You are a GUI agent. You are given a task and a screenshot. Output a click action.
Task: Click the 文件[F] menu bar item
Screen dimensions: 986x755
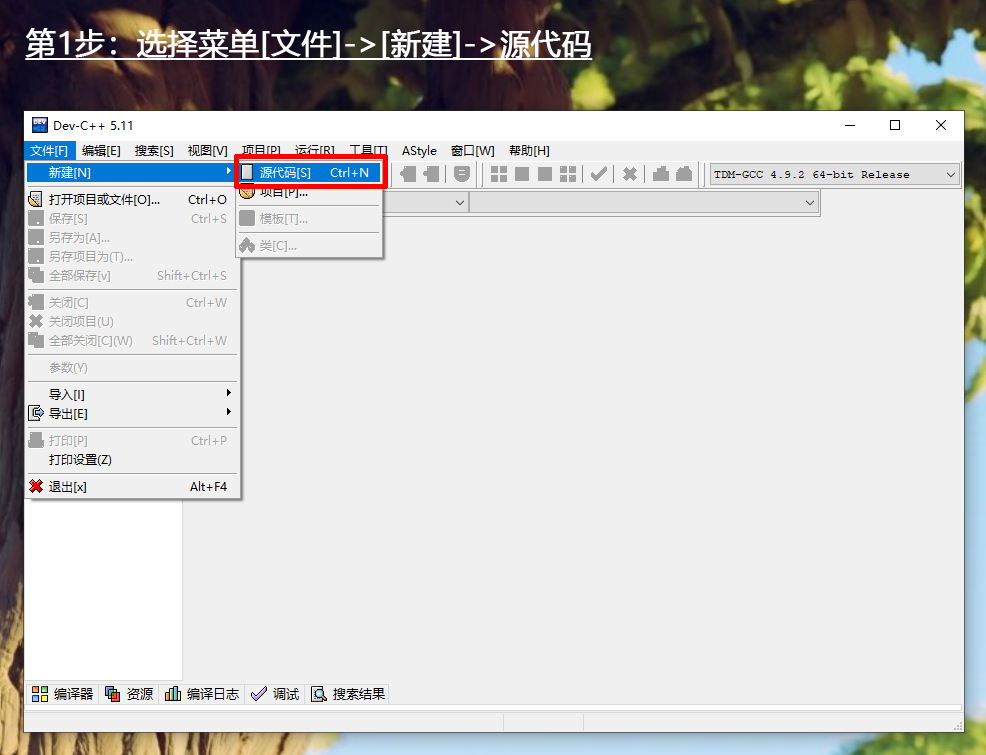coord(49,151)
